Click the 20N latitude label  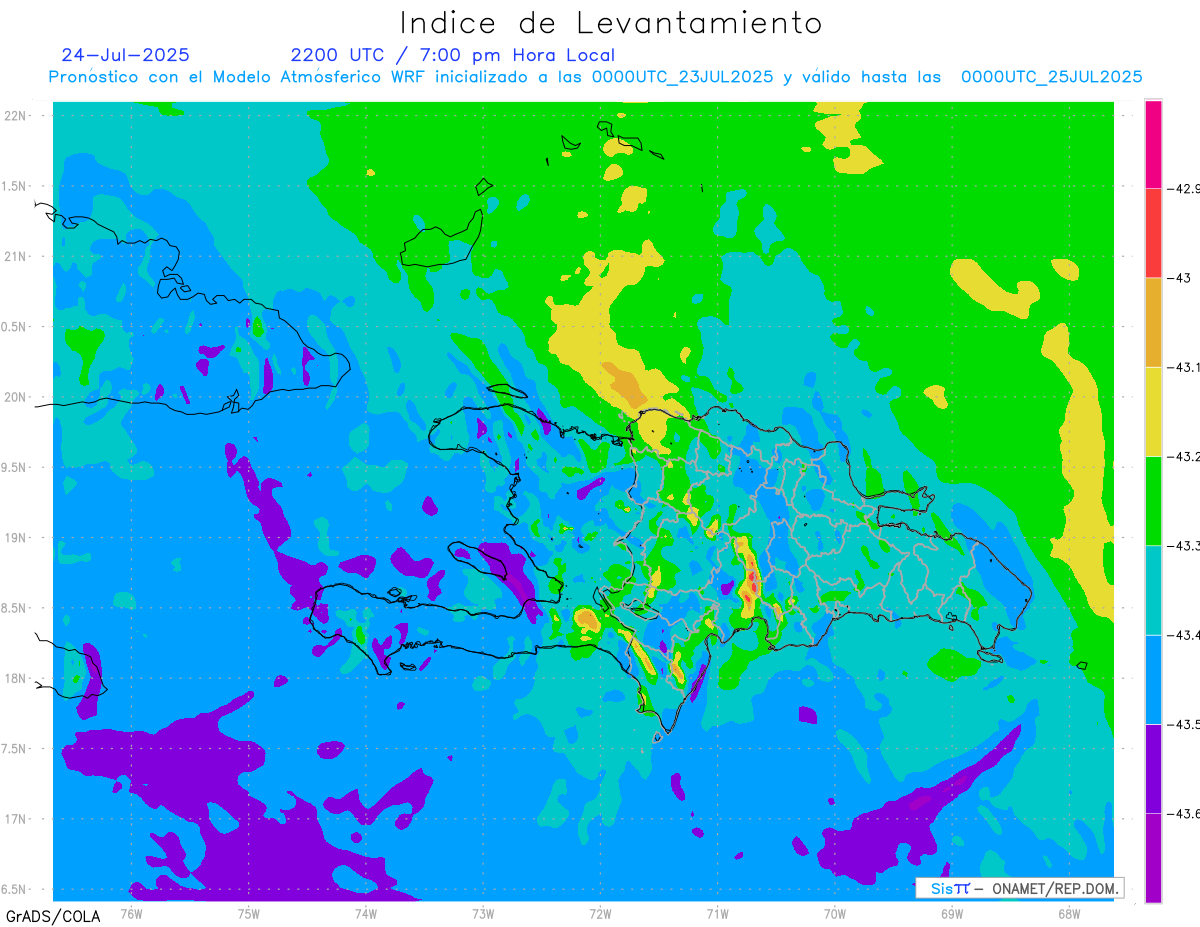16,397
